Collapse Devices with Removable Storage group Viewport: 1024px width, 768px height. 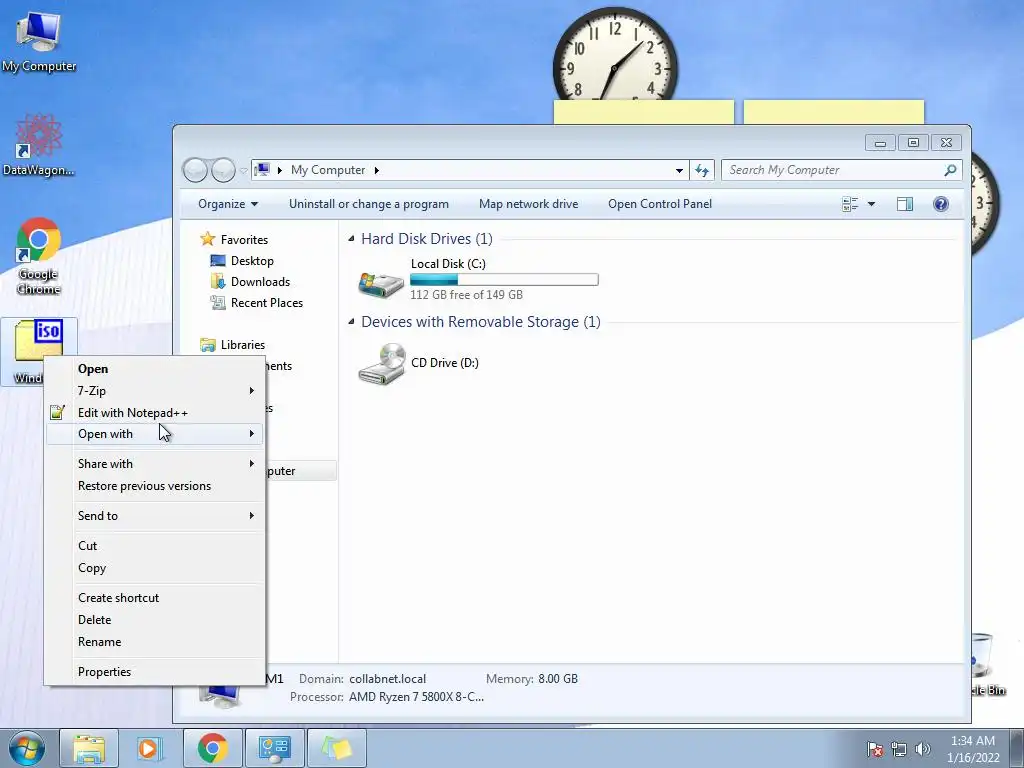point(351,321)
